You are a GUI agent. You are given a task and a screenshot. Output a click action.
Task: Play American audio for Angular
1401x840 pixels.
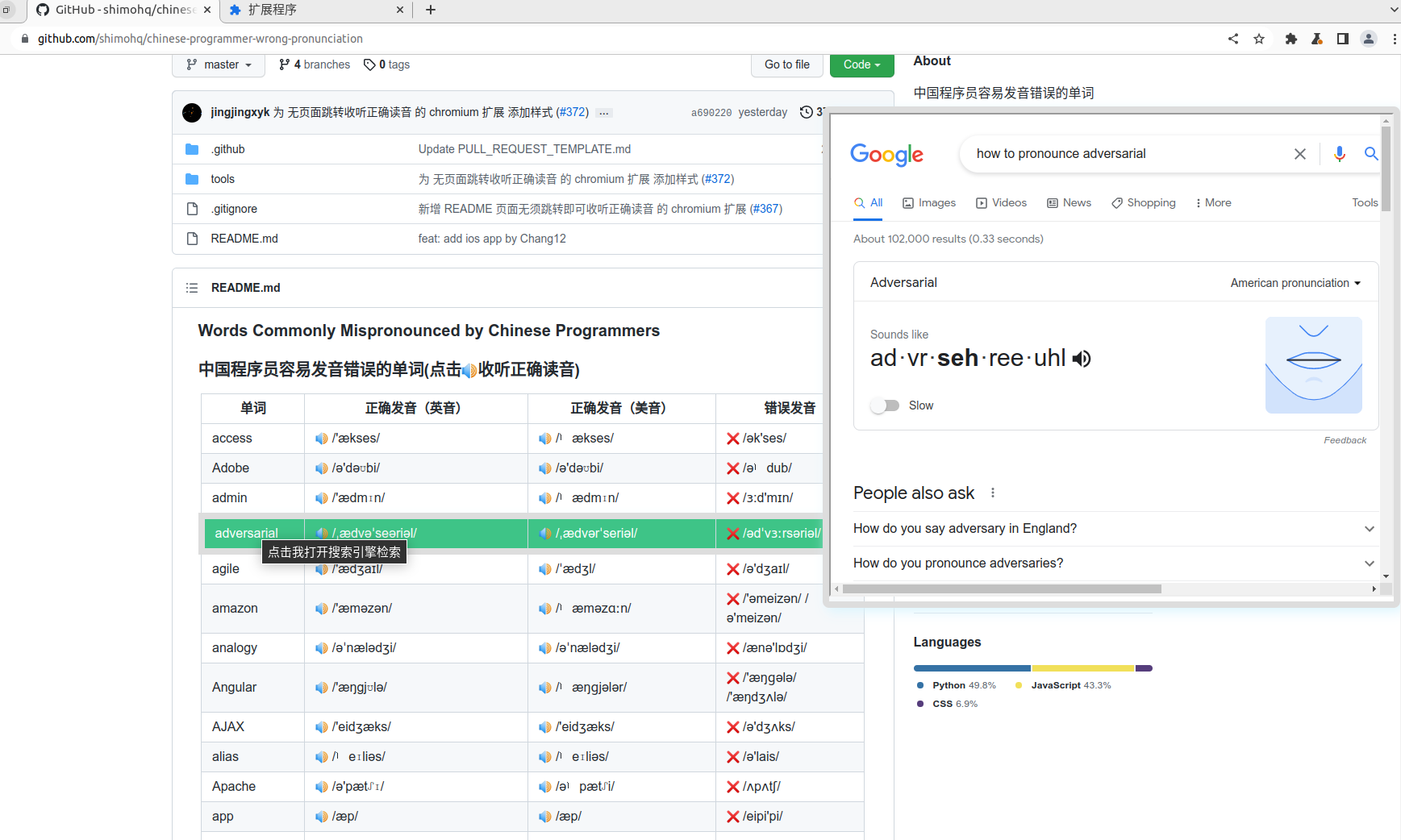click(544, 688)
